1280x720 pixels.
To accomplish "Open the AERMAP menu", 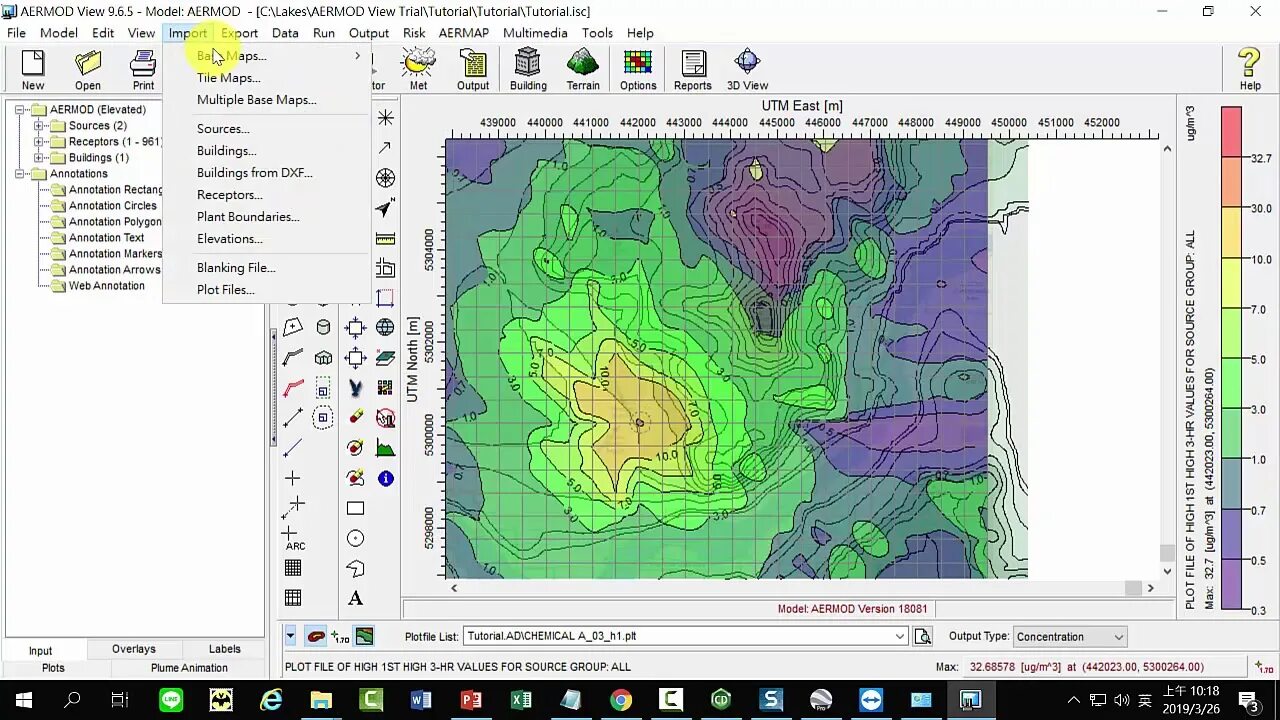I will (x=464, y=33).
